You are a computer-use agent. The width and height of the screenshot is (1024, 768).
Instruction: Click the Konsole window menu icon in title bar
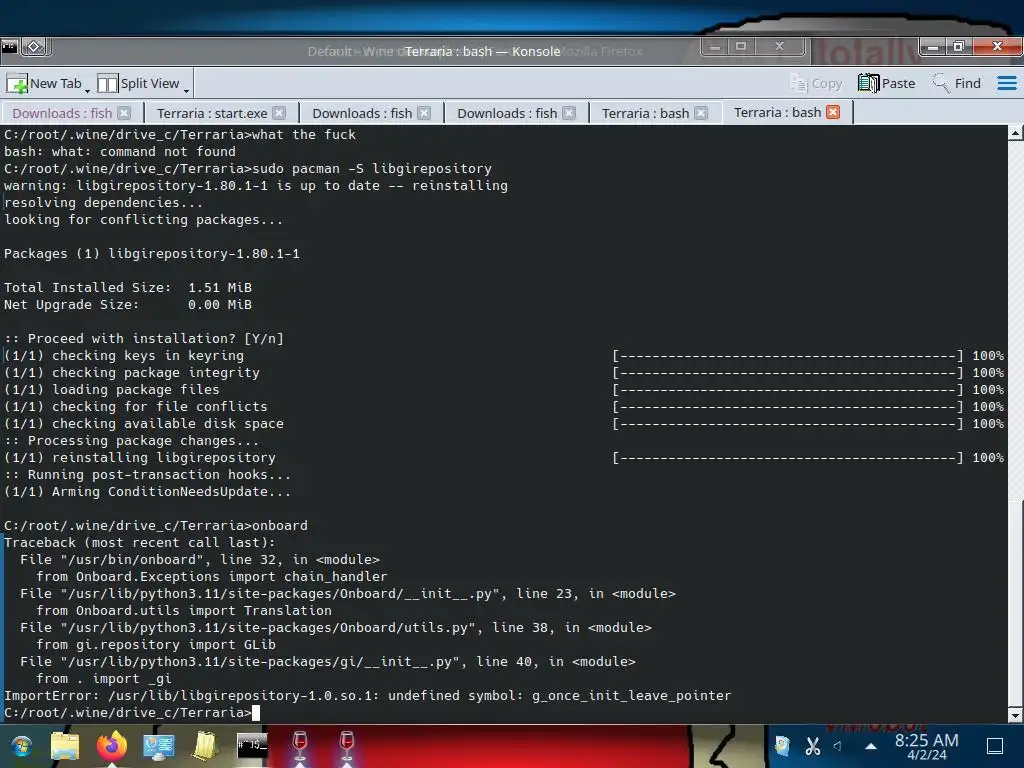pos(9,47)
